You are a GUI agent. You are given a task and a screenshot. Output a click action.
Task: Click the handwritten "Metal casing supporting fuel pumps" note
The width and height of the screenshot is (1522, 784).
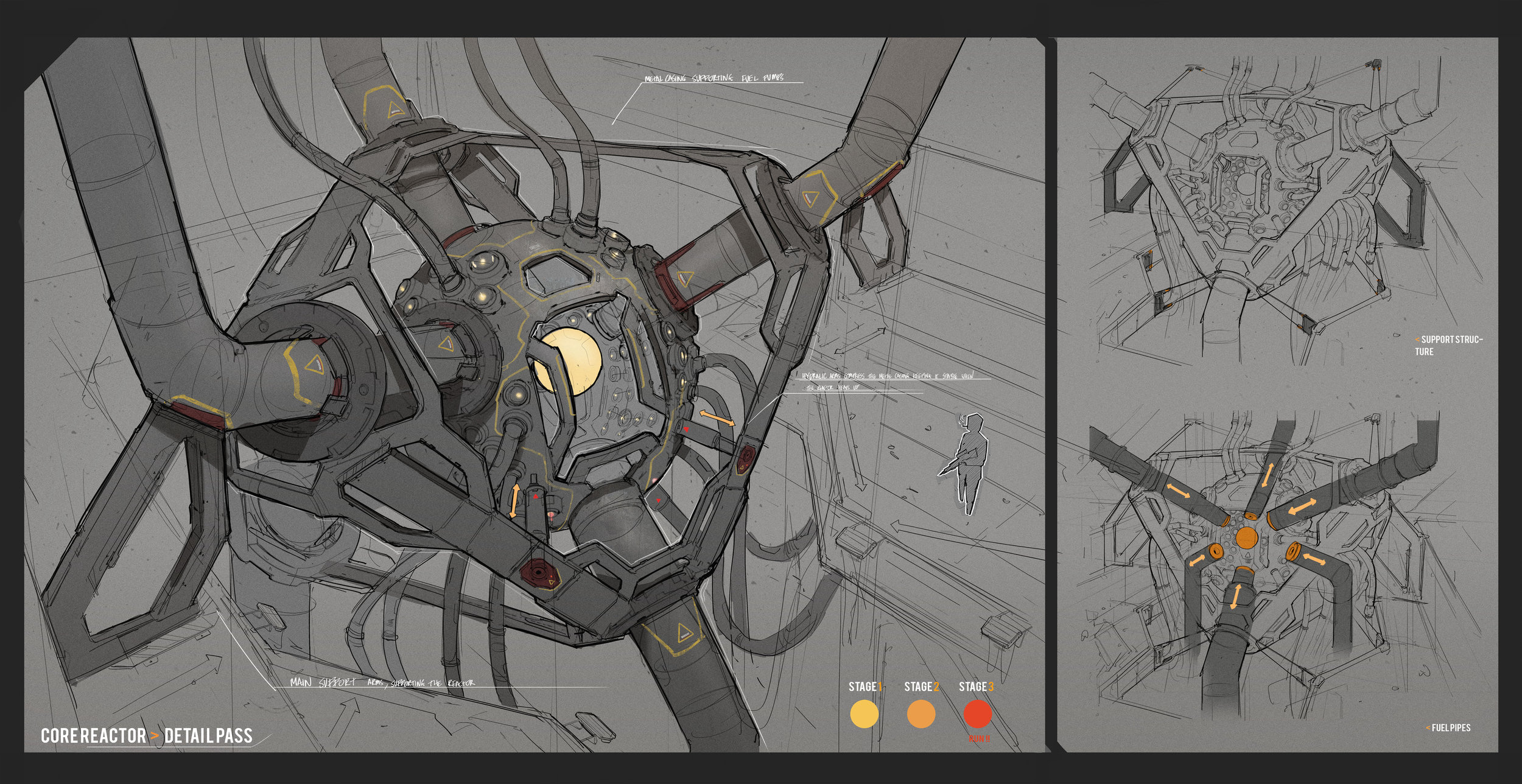pyautogui.click(x=714, y=78)
